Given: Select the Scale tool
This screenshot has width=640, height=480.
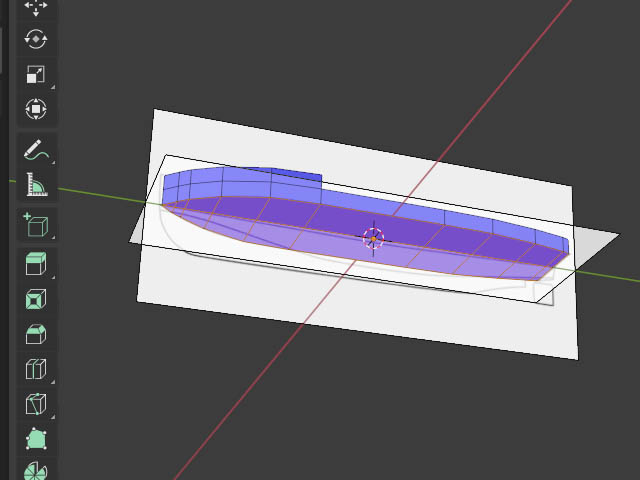Looking at the screenshot, I should [x=36, y=74].
